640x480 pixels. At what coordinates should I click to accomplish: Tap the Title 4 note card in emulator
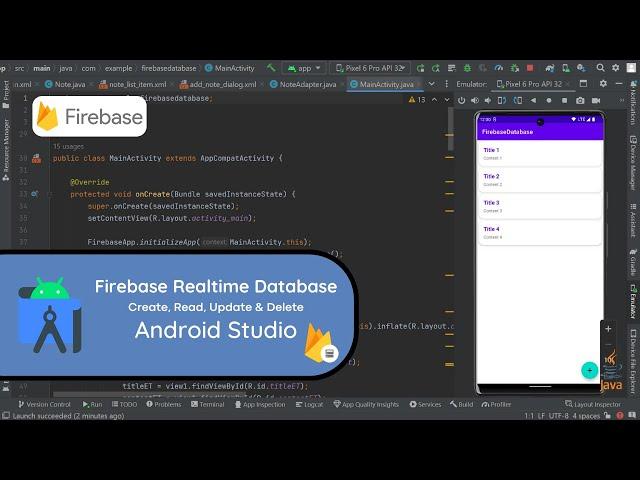540,233
